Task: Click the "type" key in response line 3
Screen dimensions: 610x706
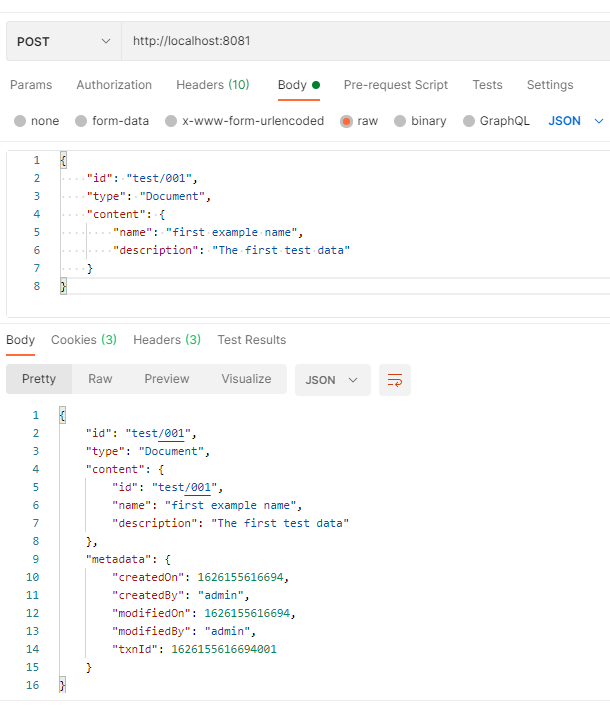Action: click(x=105, y=451)
